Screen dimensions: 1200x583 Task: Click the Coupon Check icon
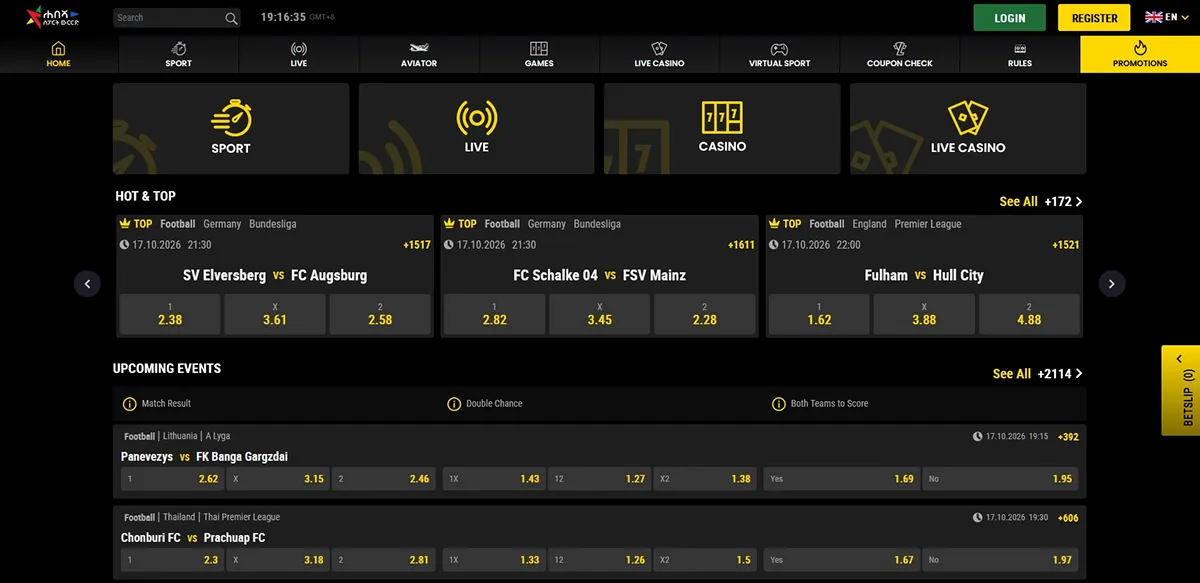[x=899, y=48]
